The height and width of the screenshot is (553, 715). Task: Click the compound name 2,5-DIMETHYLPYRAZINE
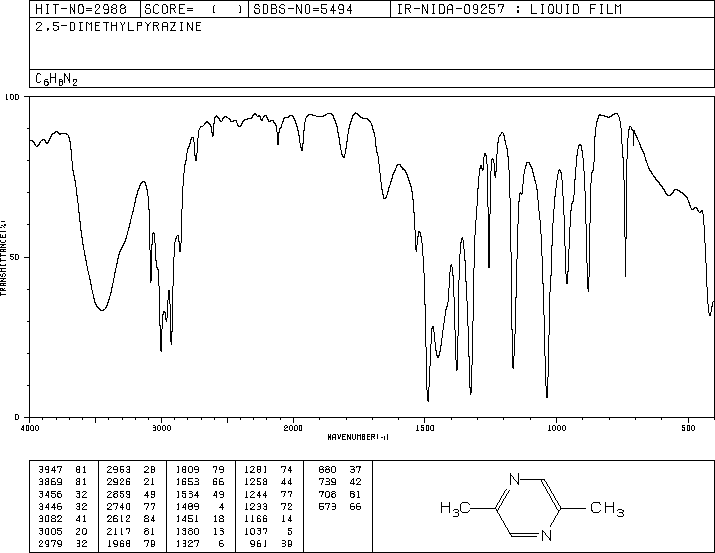pos(119,27)
